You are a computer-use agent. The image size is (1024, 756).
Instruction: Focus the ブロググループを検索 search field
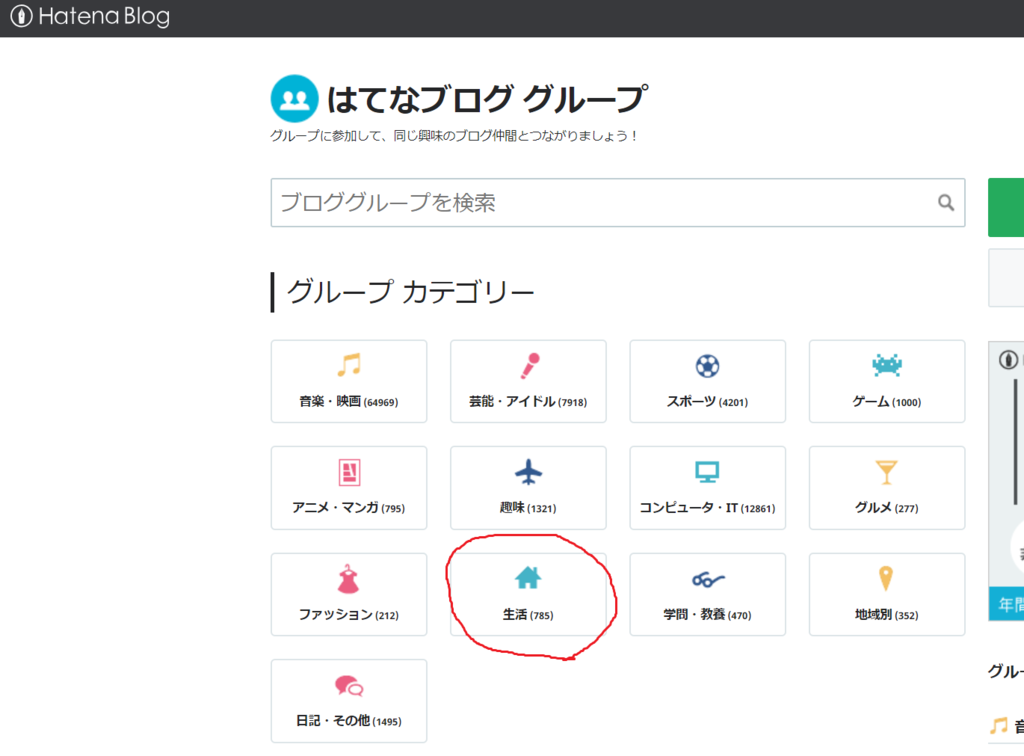coord(618,202)
